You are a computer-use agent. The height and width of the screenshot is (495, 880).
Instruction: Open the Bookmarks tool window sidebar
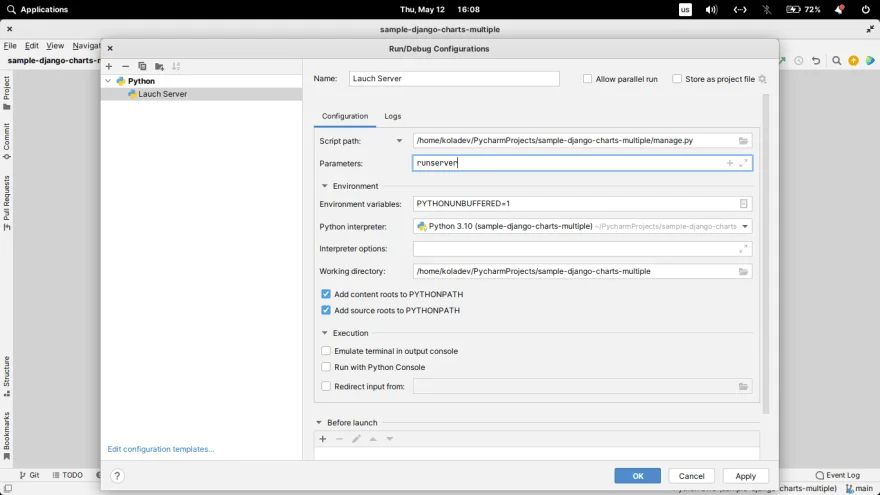pyautogui.click(x=7, y=436)
